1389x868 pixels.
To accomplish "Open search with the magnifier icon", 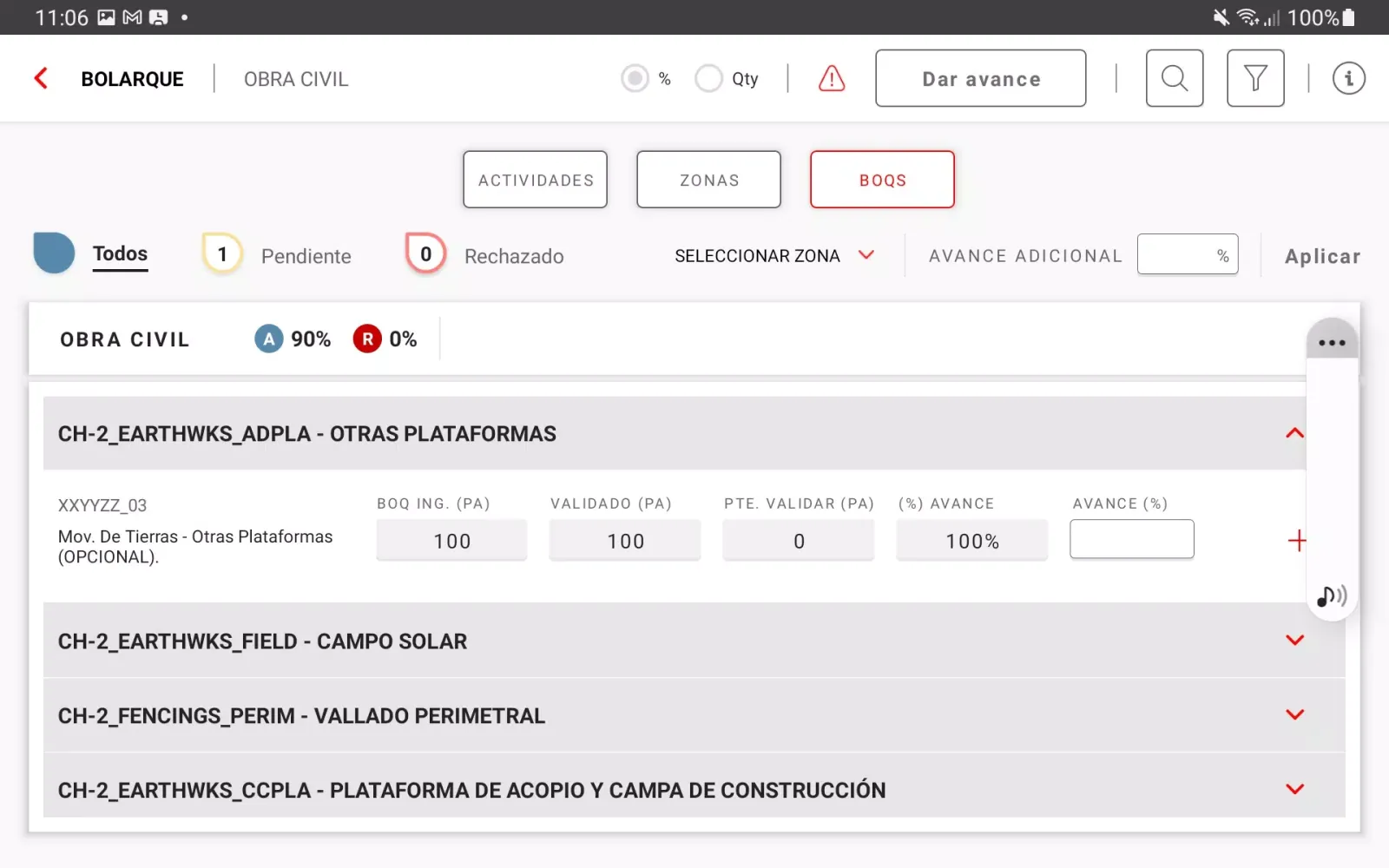I will (x=1174, y=78).
